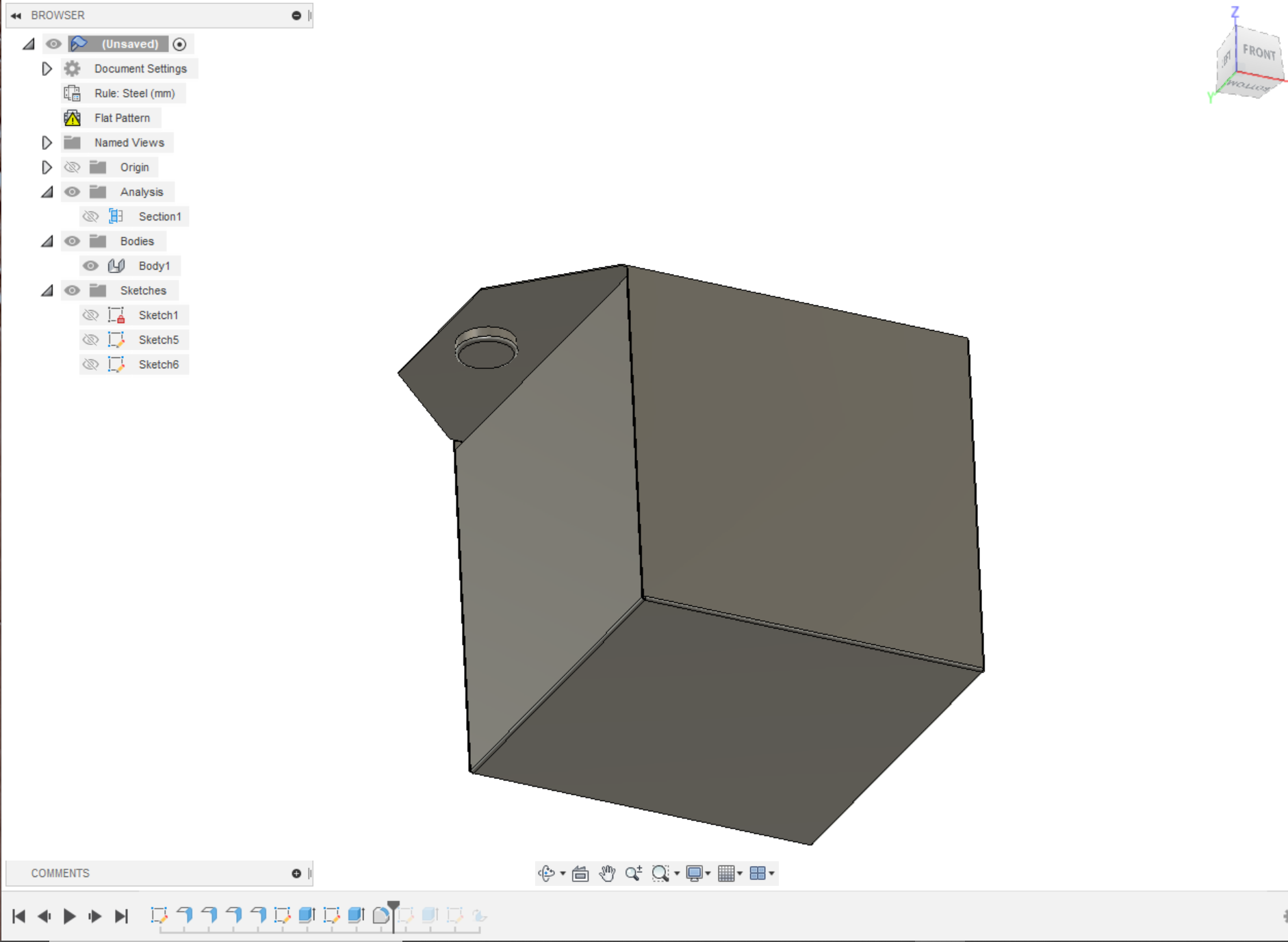Open the Flat Pattern item with warning icon
Viewport: 1288px width, 942px height.
pyautogui.click(x=123, y=118)
